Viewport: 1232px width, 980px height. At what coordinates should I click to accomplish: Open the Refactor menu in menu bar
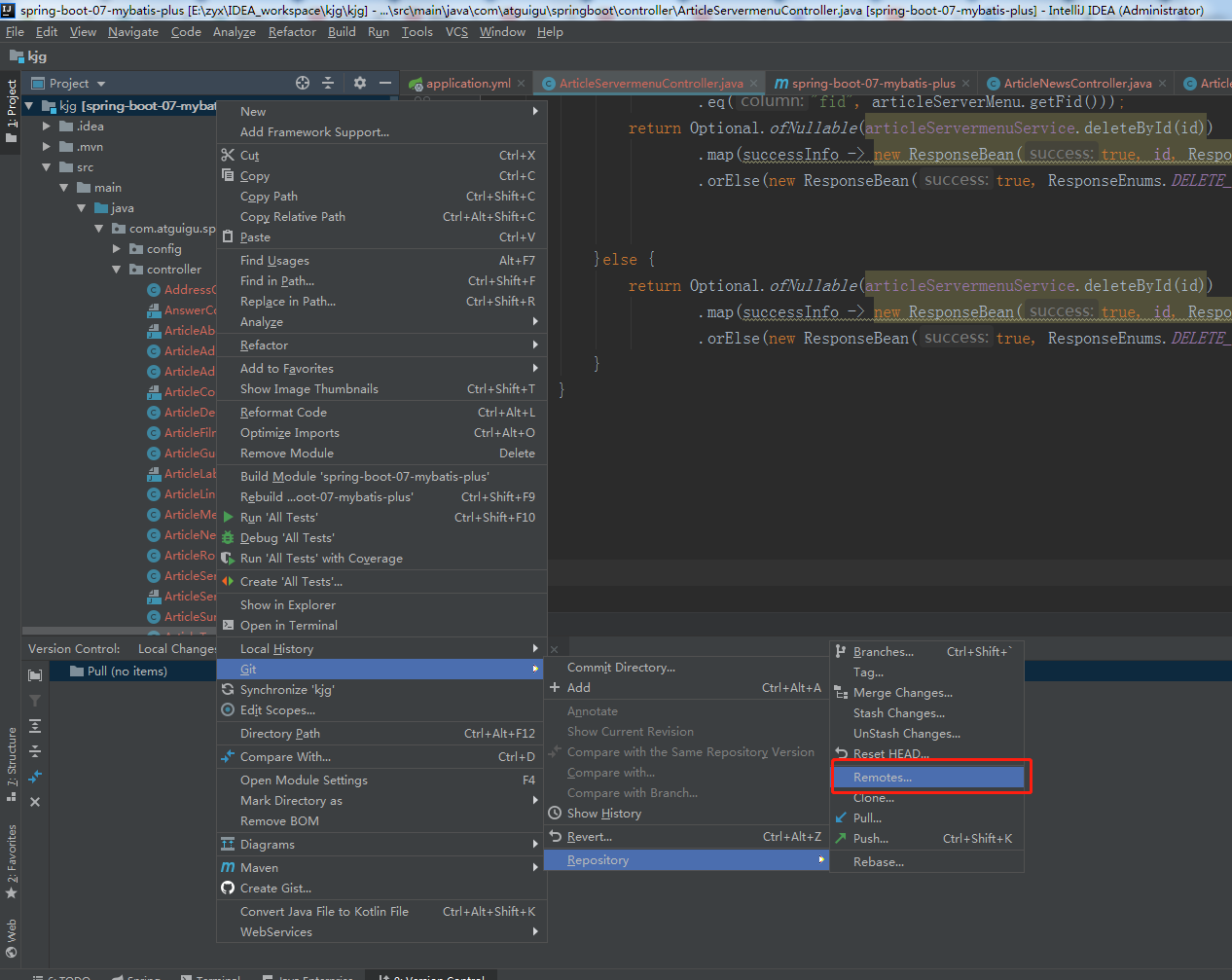coord(292,32)
